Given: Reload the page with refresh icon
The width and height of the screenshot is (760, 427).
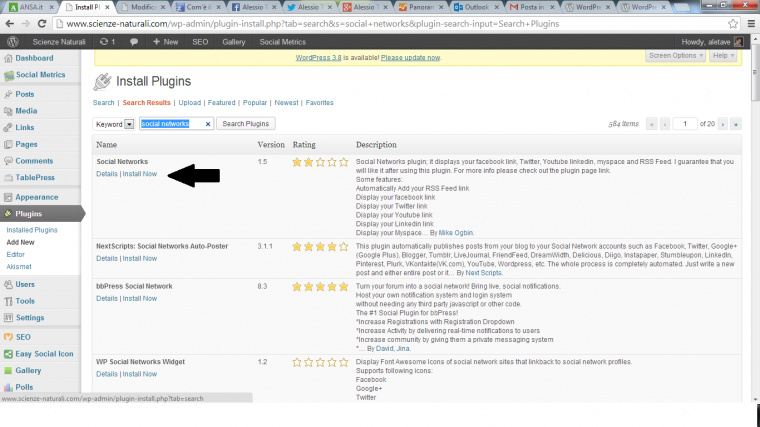Looking at the screenshot, I should coord(42,24).
